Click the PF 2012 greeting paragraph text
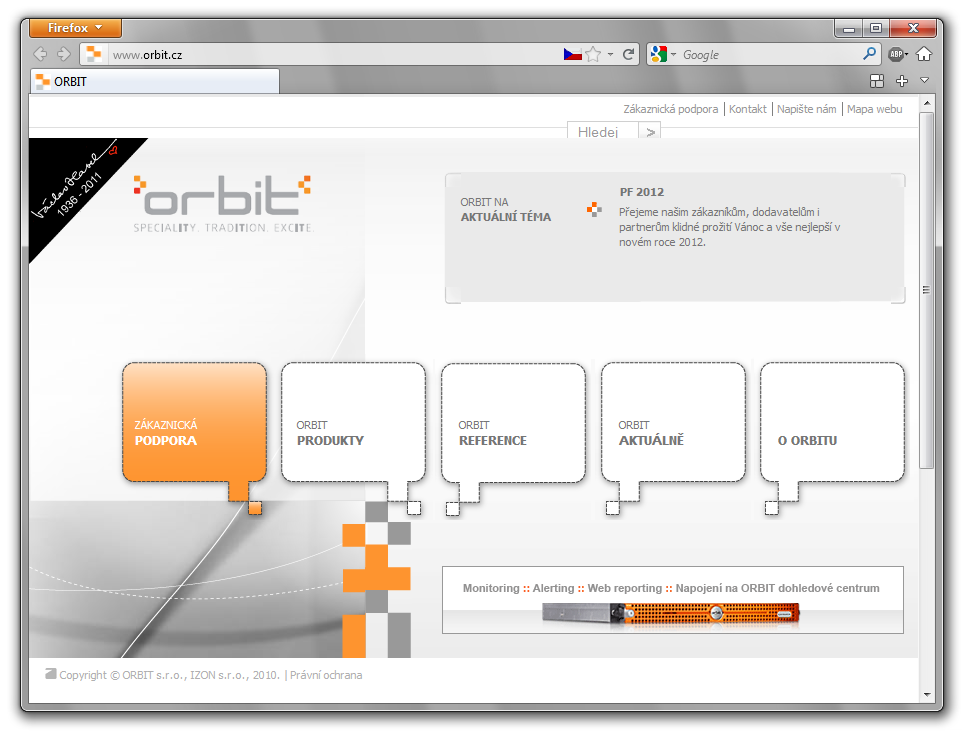The height and width of the screenshot is (733, 970). 730,227
